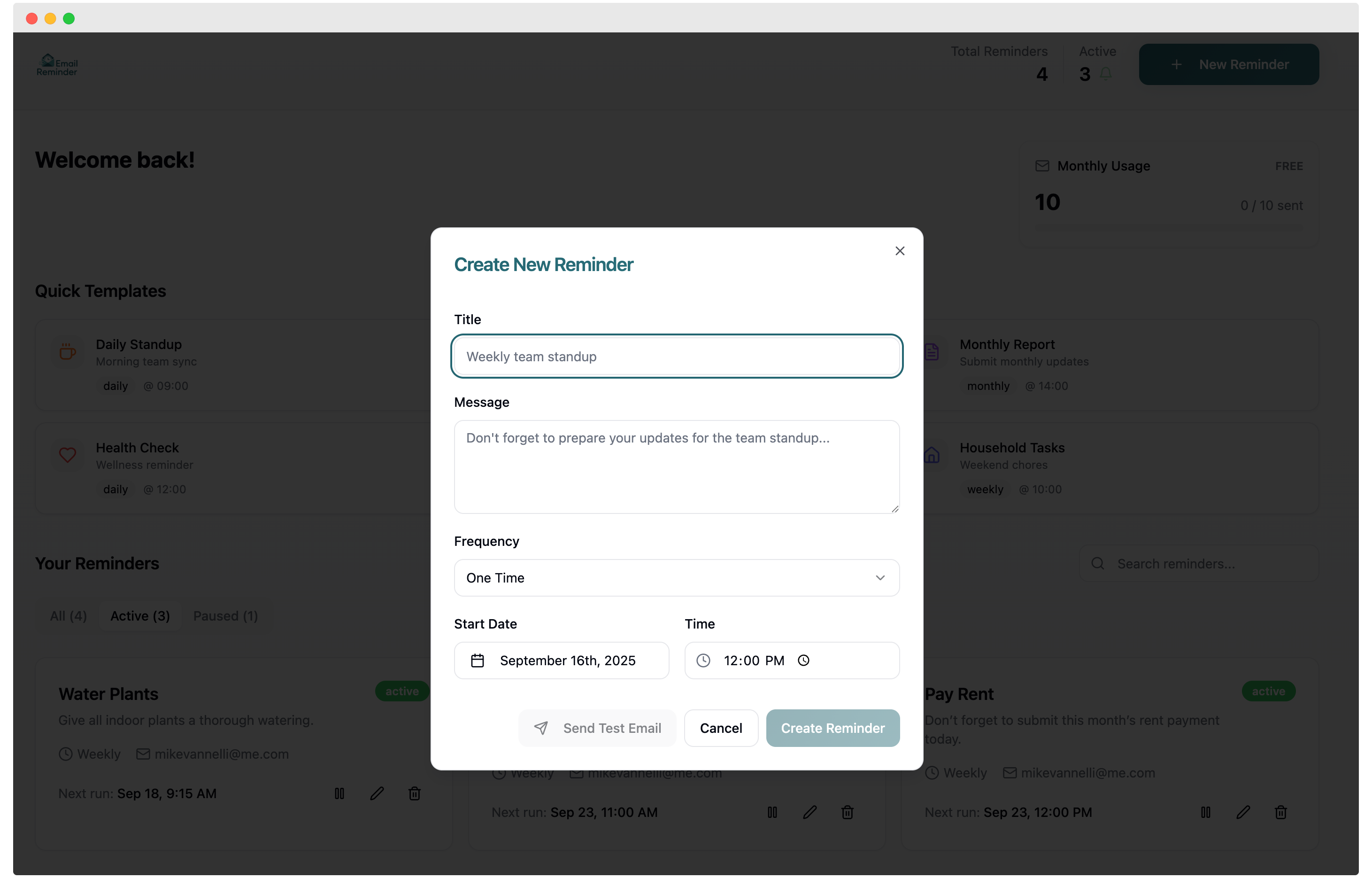Image resolution: width=1372 pixels, height=878 pixels.
Task: Expand the Frequency dropdown showing One Time
Action: 676,577
